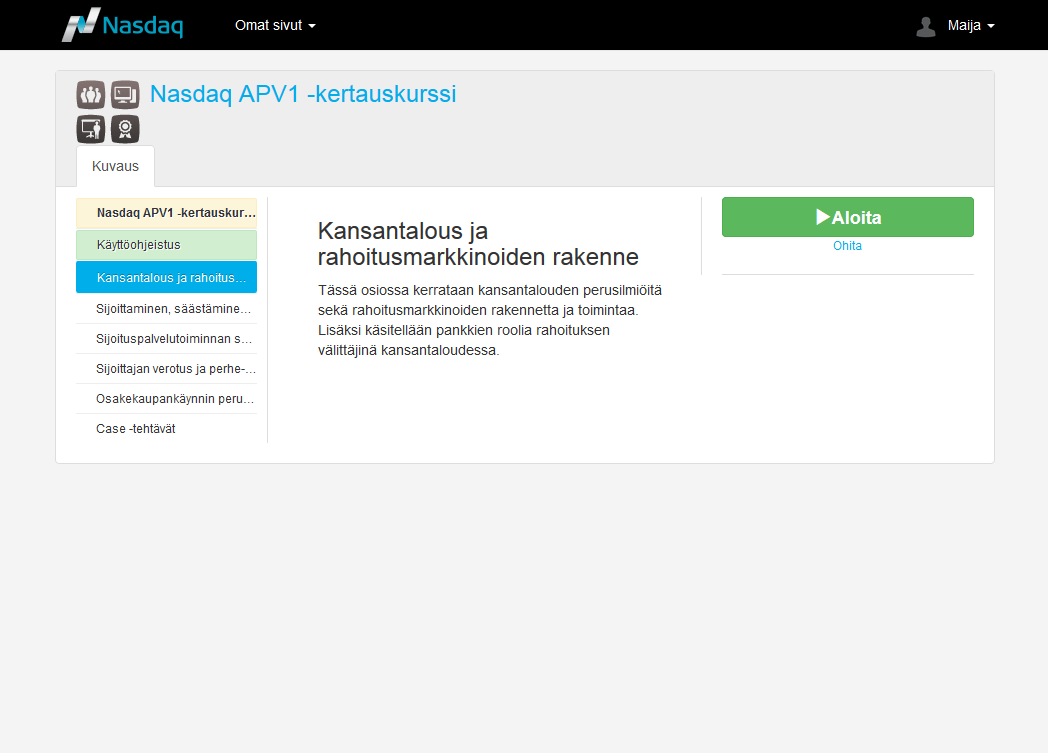Click the award ribbon certificate icon
Screen dimensions: 1048x753
[x=125, y=129]
